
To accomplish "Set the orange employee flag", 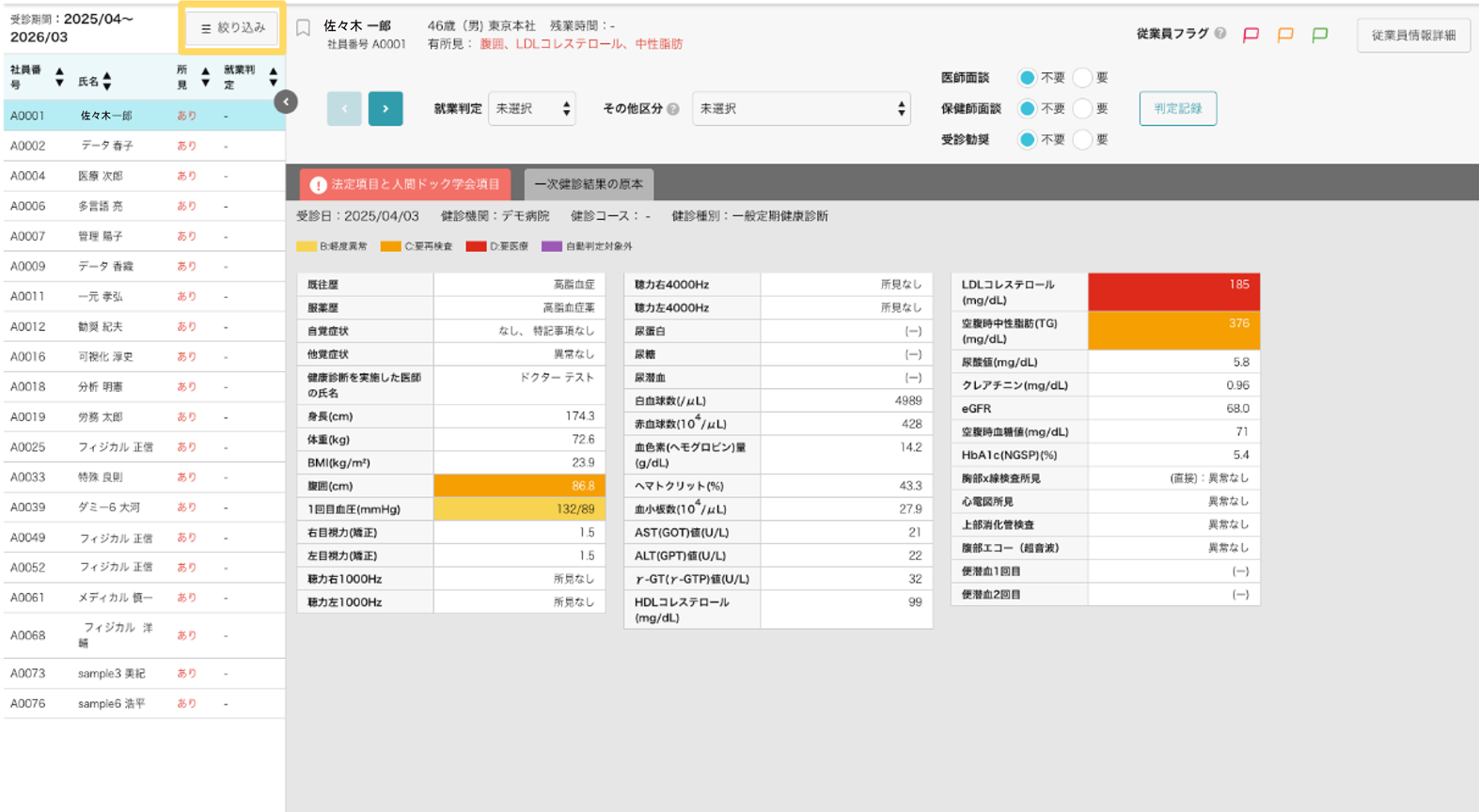I will click(1285, 35).
